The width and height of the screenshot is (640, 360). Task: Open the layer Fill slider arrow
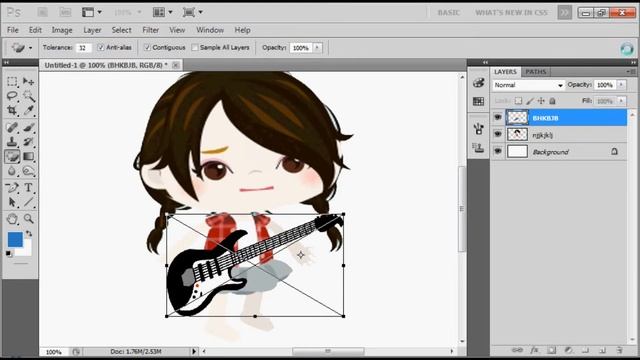coord(621,101)
